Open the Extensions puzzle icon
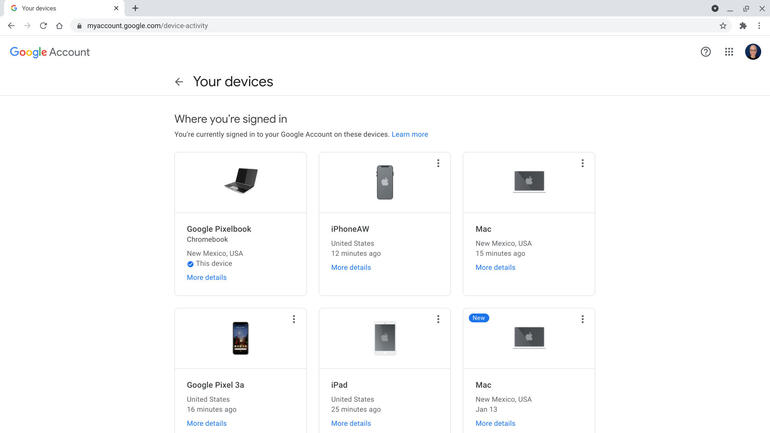 pyautogui.click(x=742, y=26)
